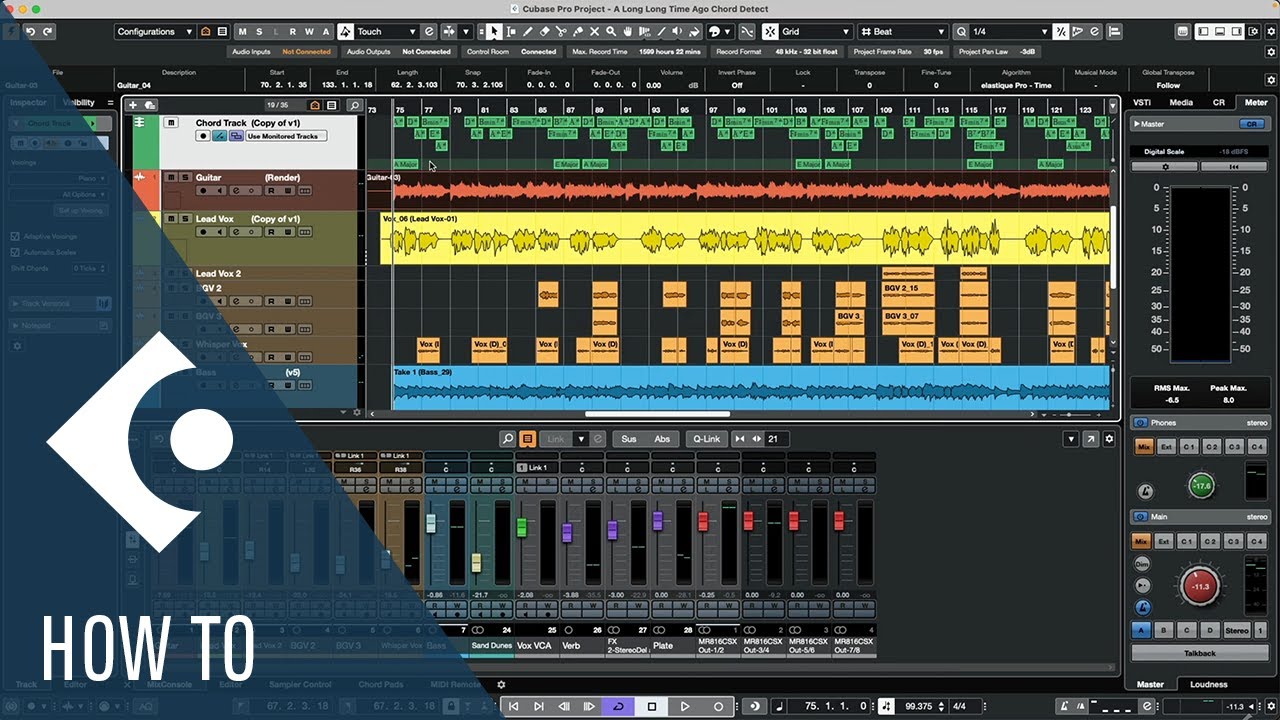This screenshot has height=720, width=1280.
Task: Select the Zoom magnifier tool
Action: coord(610,32)
